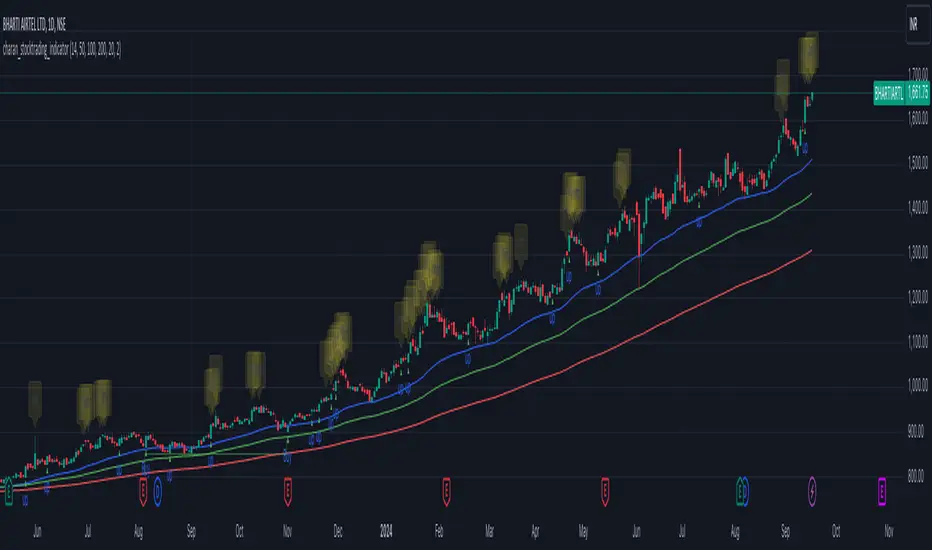Open the standalone green E earnings marker
This screenshot has height=550, width=932.
coord(9,492)
